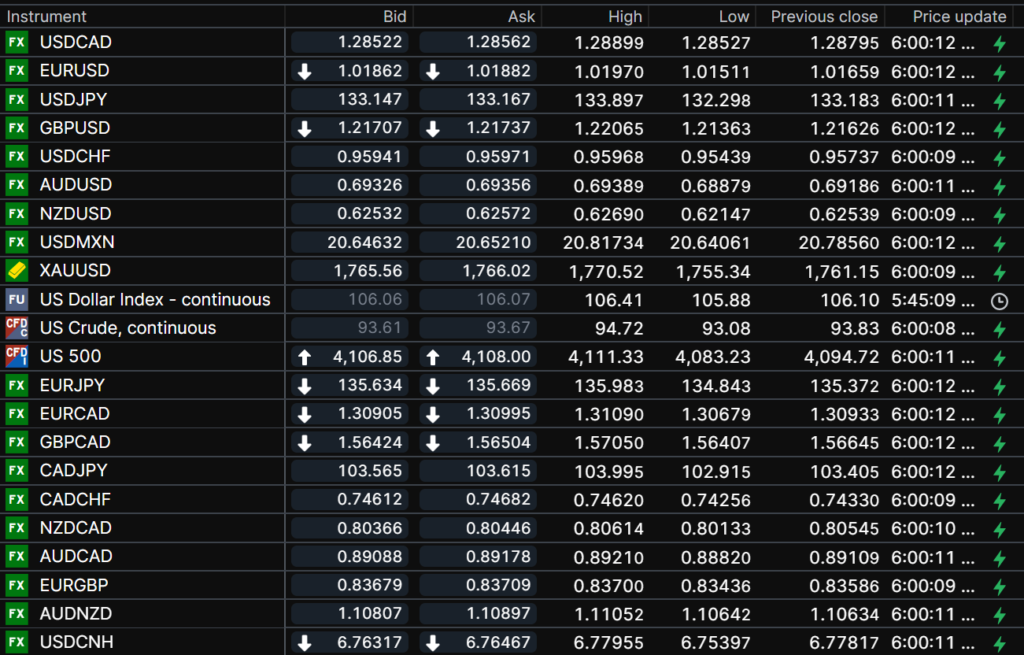Click the USDMXN bid price 20.64632

(365, 242)
